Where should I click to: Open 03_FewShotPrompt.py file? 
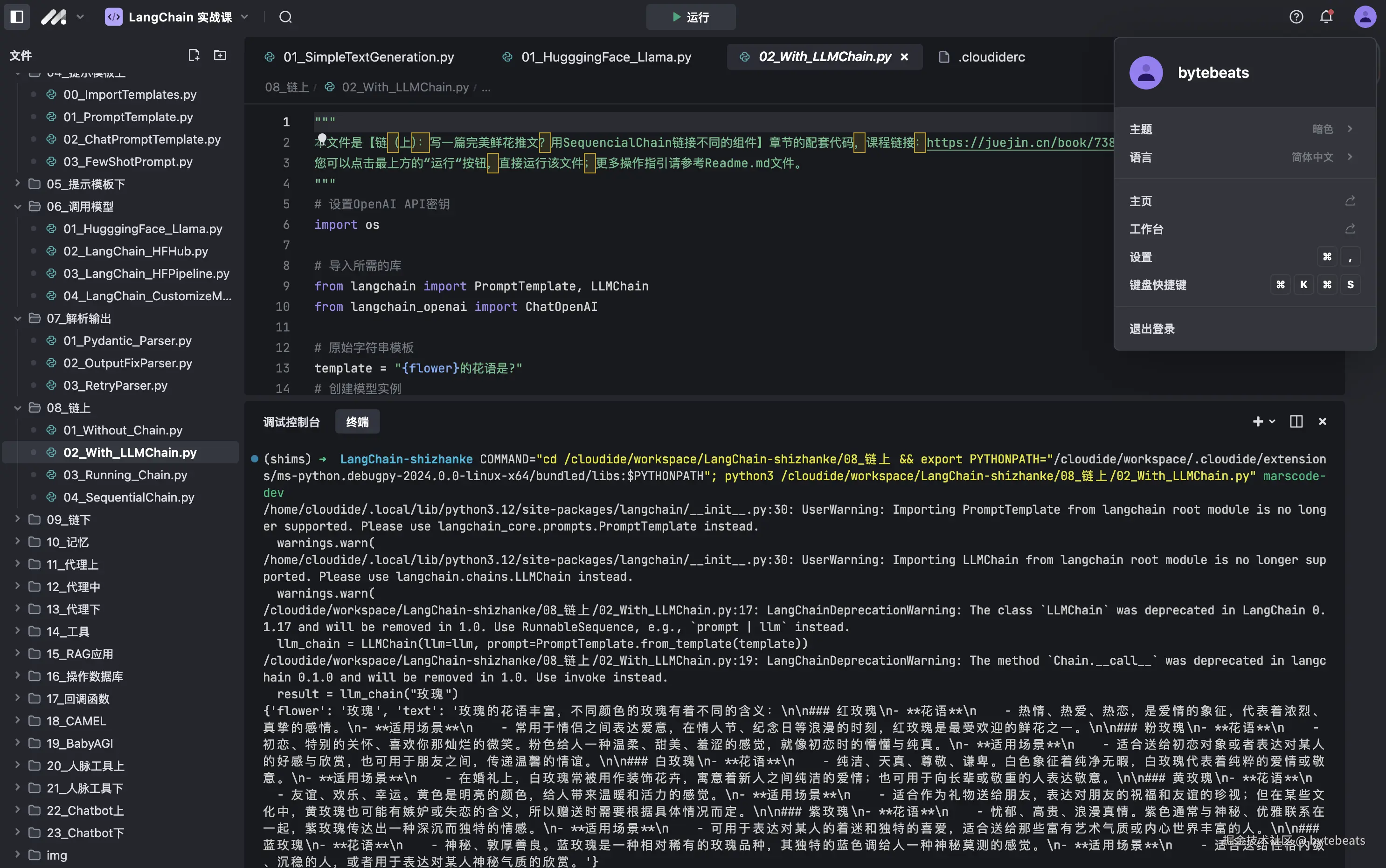[x=121, y=161]
